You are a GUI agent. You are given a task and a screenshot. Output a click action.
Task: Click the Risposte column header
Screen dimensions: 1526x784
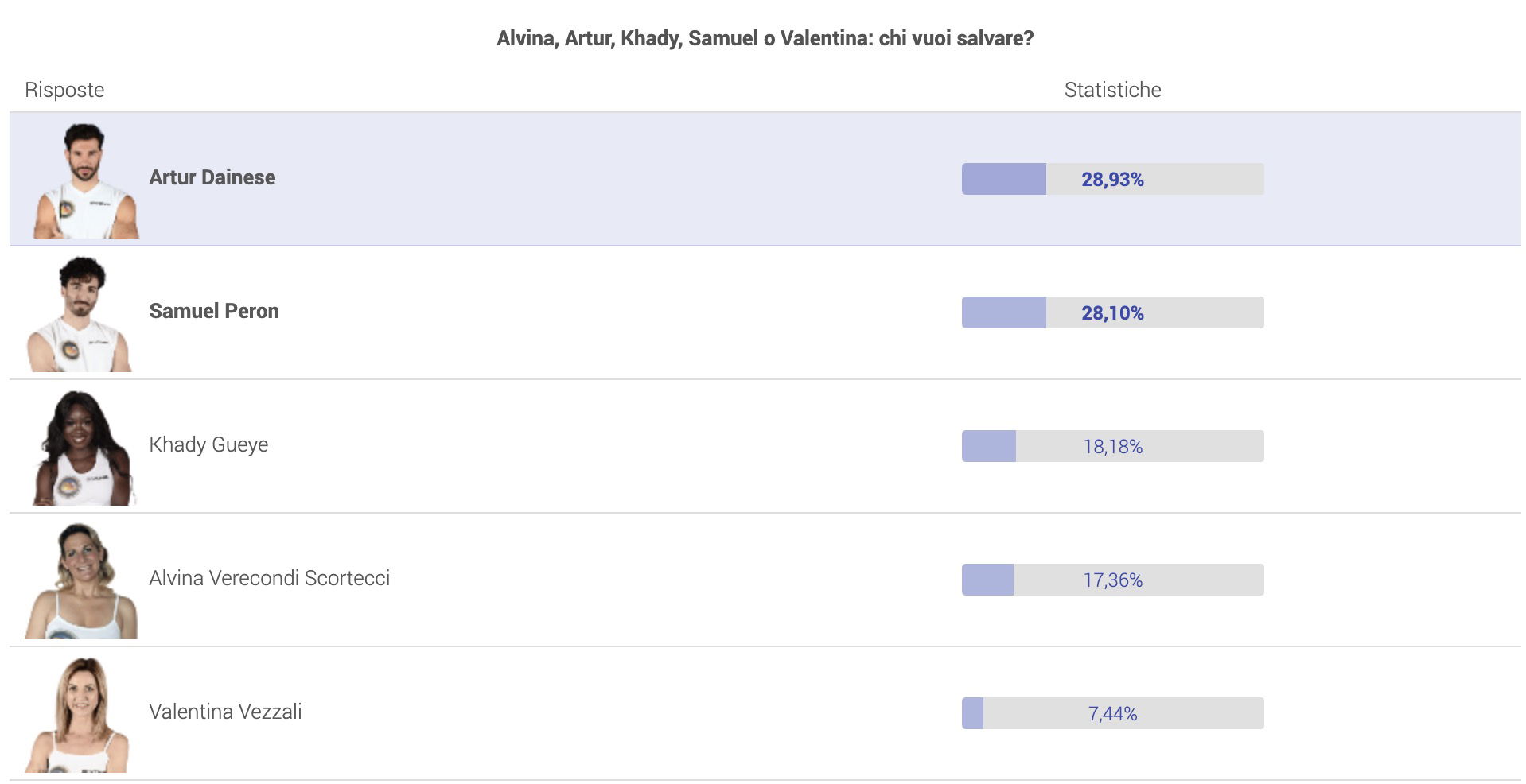[x=64, y=90]
